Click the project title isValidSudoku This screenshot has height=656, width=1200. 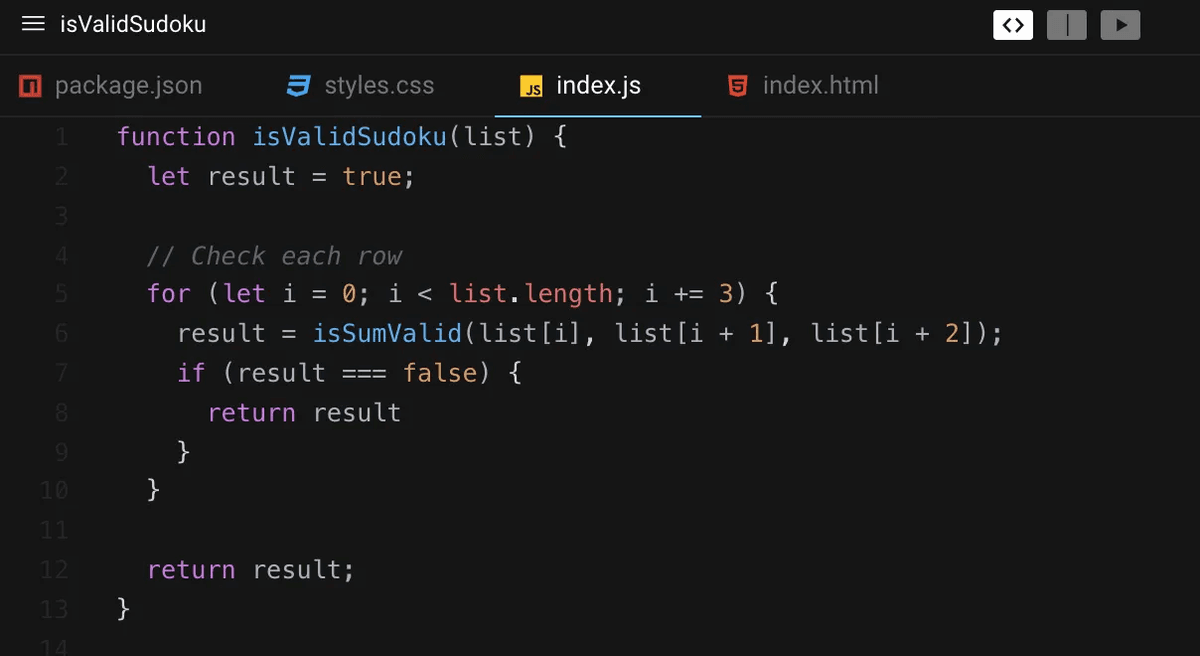[134, 24]
